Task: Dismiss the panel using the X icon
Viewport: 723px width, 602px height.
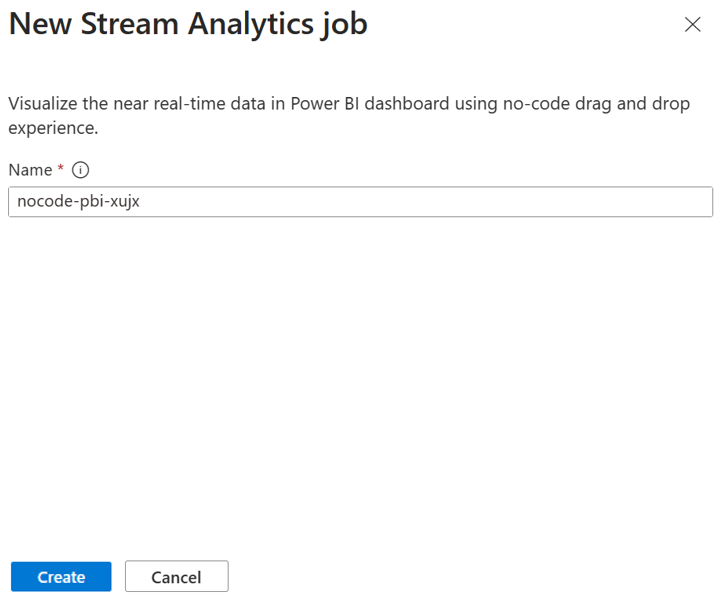Action: 693,24
